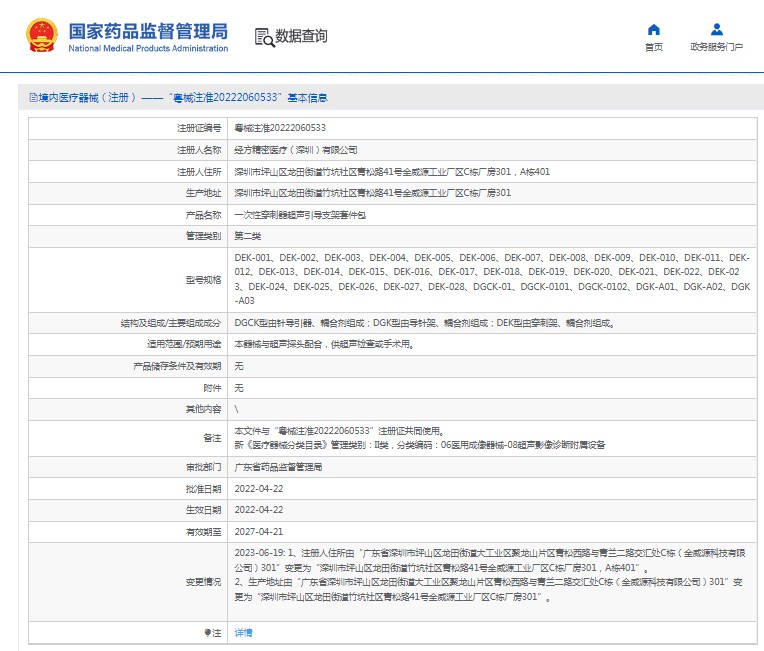Click the 审批部门 label
The width and height of the screenshot is (764, 651).
(x=203, y=467)
